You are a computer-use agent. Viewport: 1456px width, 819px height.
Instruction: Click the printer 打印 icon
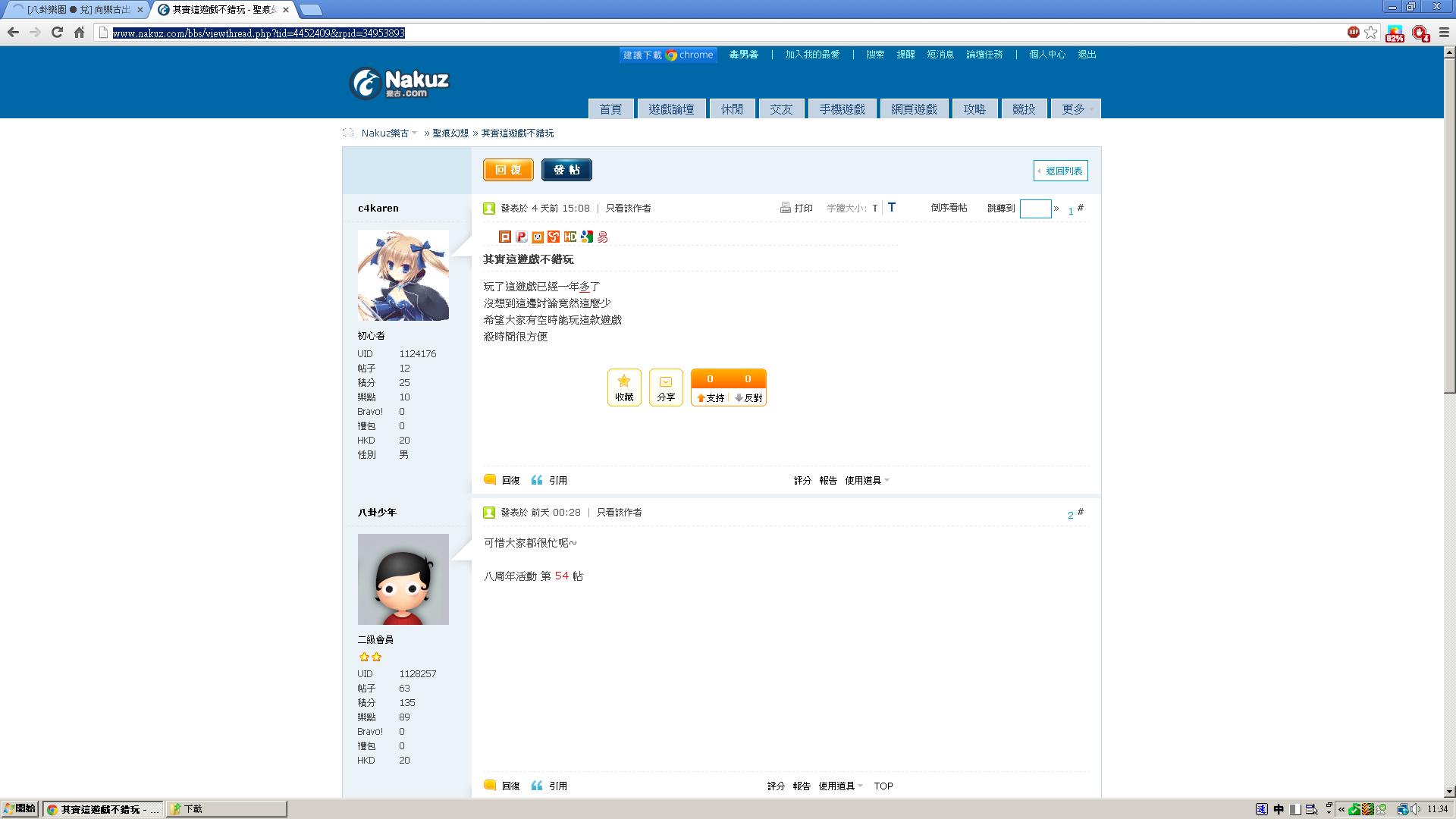point(786,208)
